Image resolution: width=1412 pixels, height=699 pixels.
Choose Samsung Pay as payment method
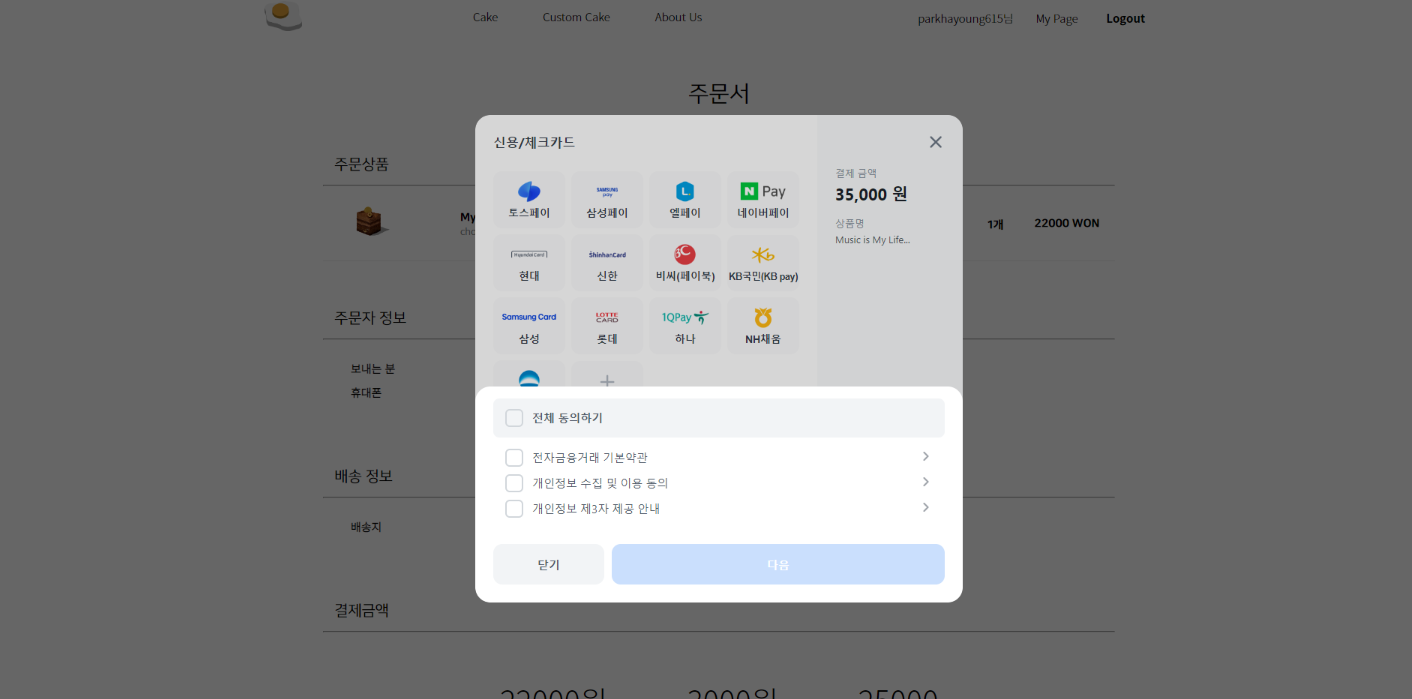tap(607, 199)
